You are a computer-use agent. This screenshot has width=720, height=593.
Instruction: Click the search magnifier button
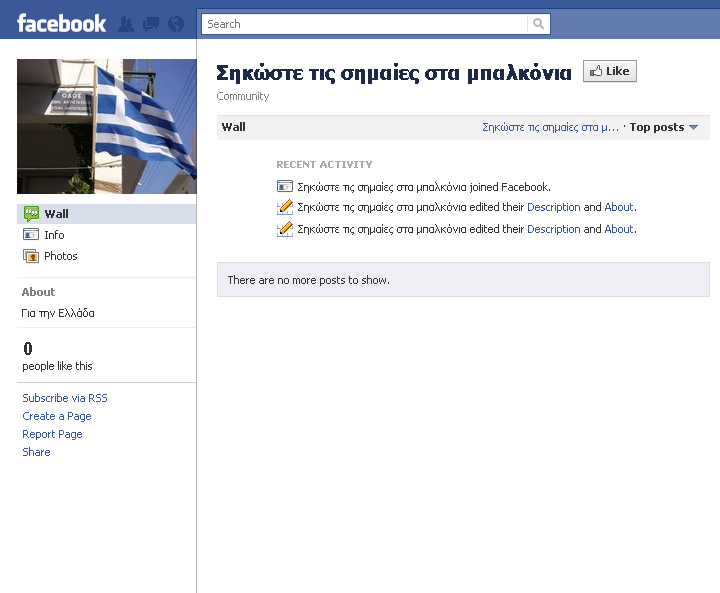(x=539, y=24)
